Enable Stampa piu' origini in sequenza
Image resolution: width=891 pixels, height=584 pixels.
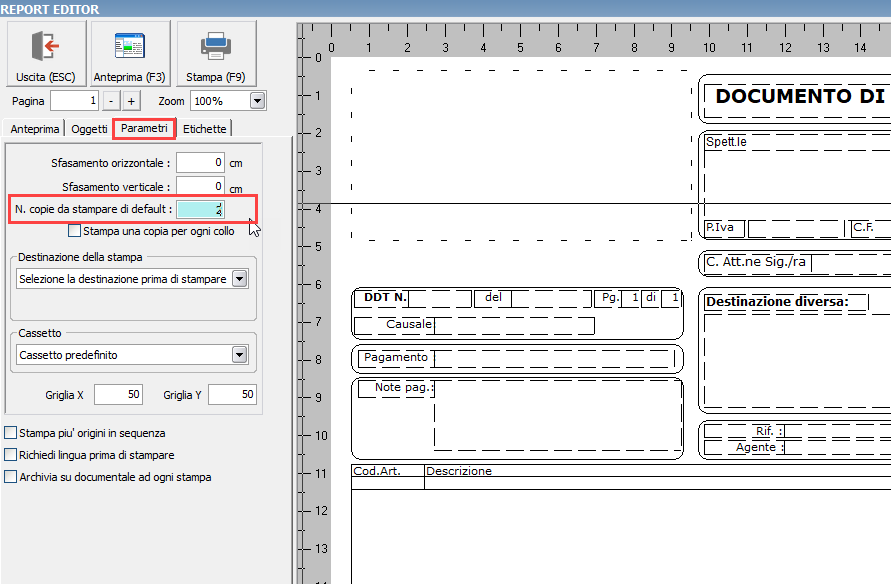pyautogui.click(x=11, y=432)
